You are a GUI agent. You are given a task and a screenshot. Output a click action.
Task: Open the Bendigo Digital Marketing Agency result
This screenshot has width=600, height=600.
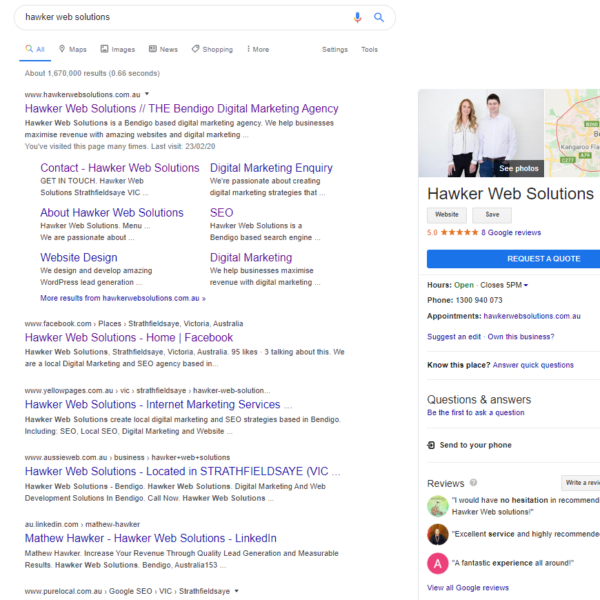click(182, 109)
